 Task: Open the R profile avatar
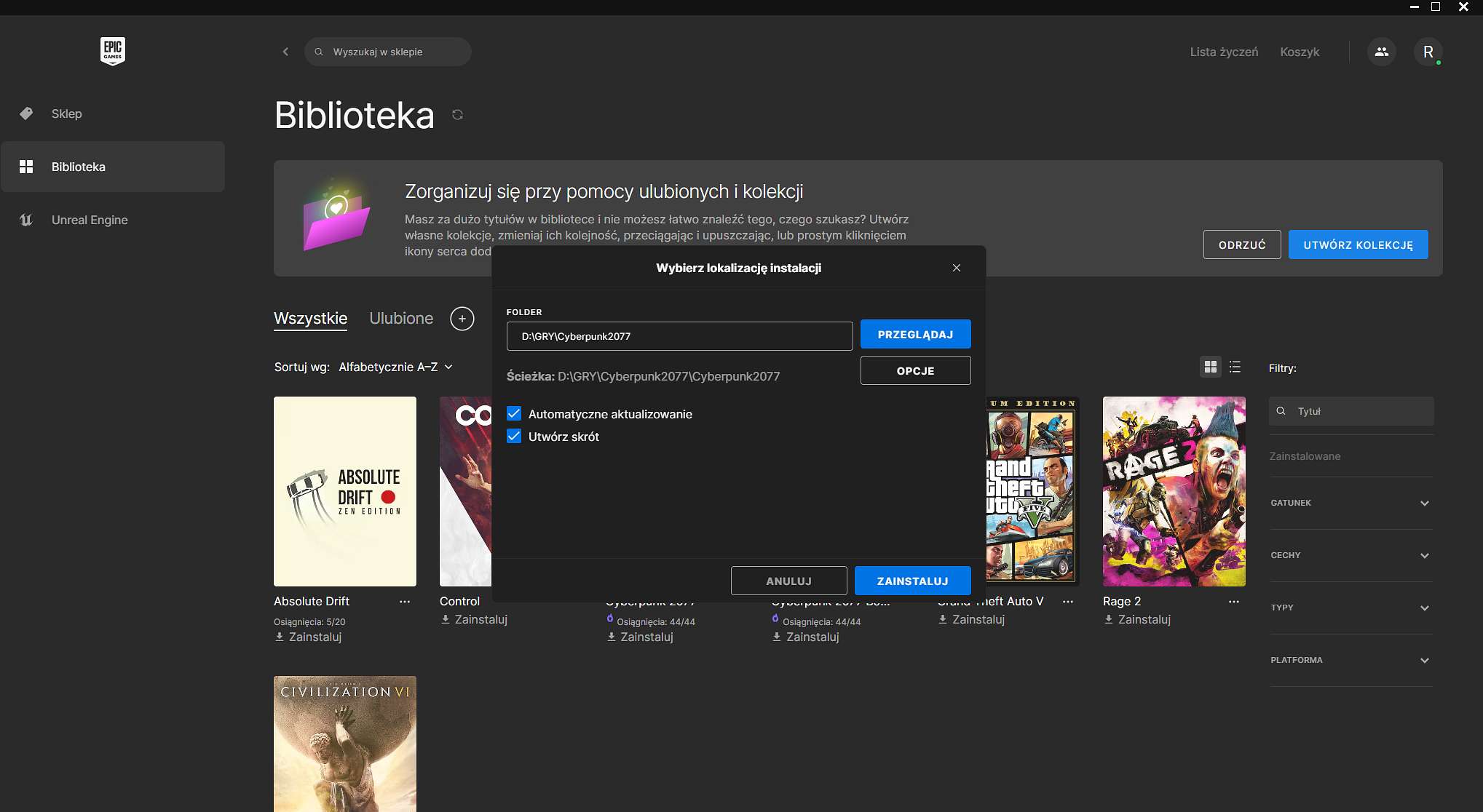[1428, 52]
